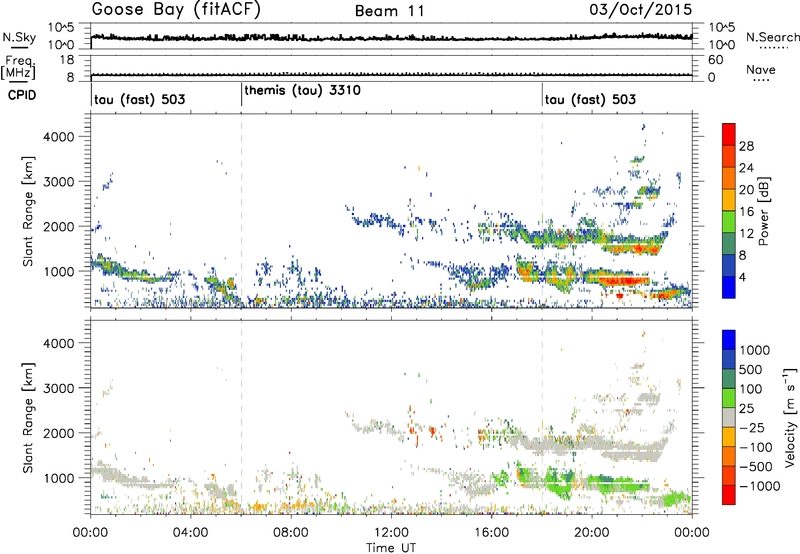Click the red segment at top of Power colorbar

(x=729, y=134)
